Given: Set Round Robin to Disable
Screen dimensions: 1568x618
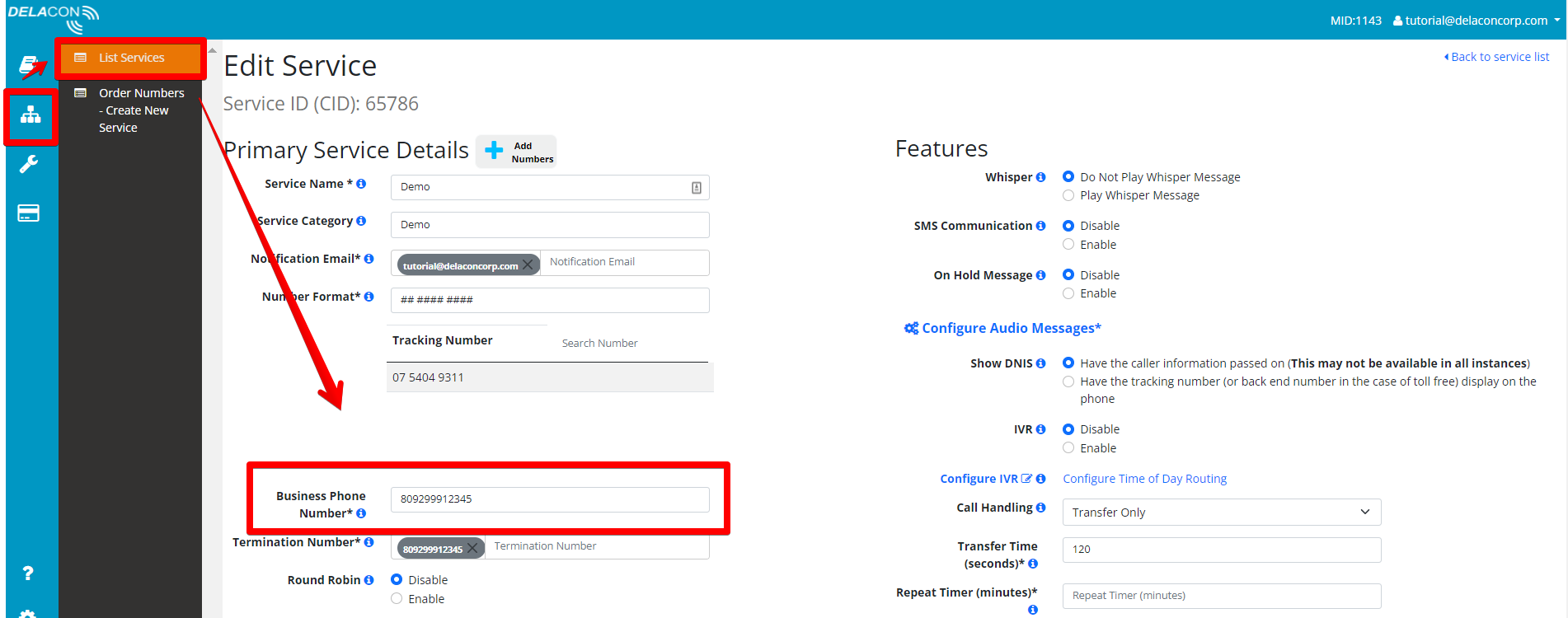Looking at the screenshot, I should pos(397,579).
